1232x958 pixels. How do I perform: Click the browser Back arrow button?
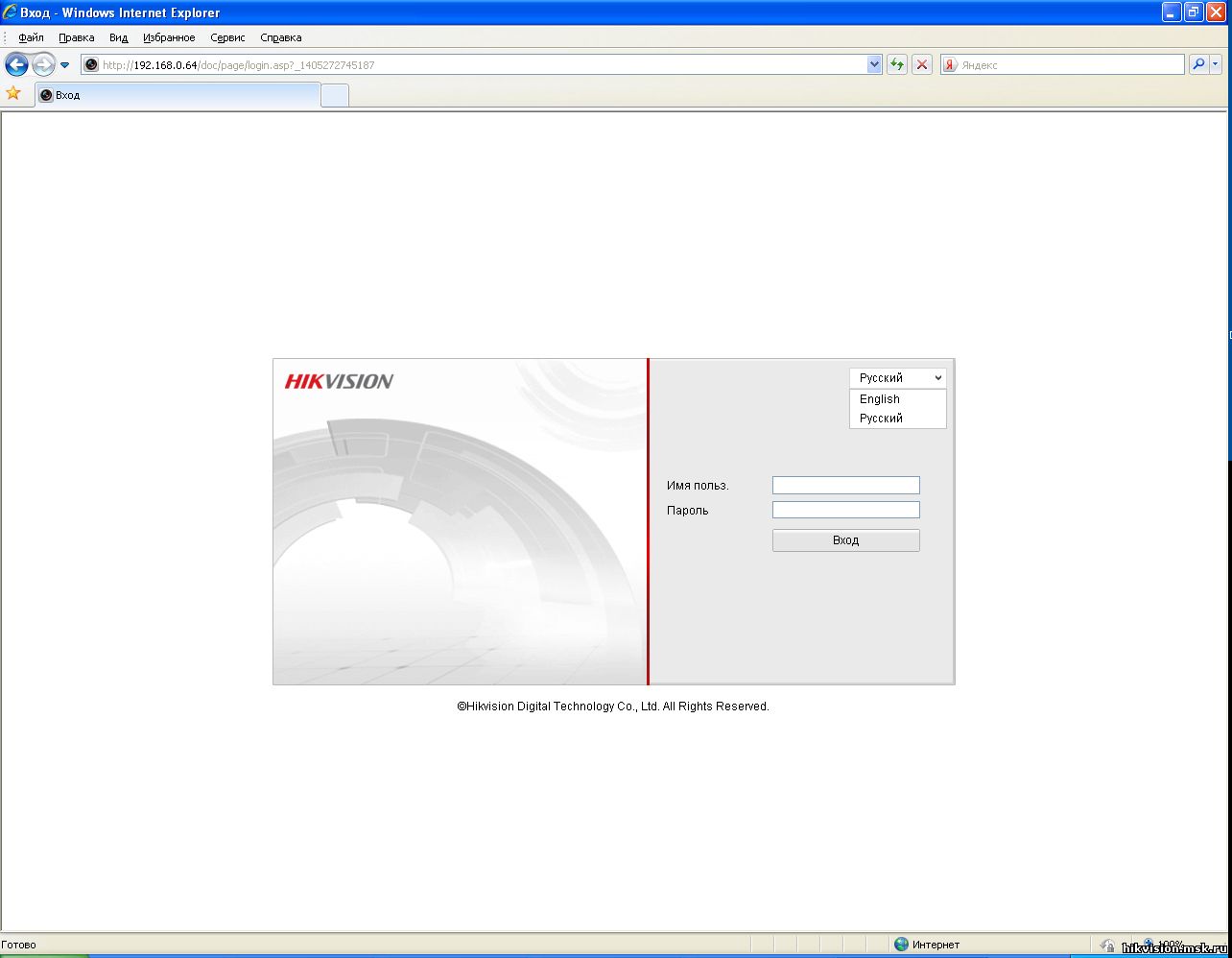pyautogui.click(x=16, y=65)
